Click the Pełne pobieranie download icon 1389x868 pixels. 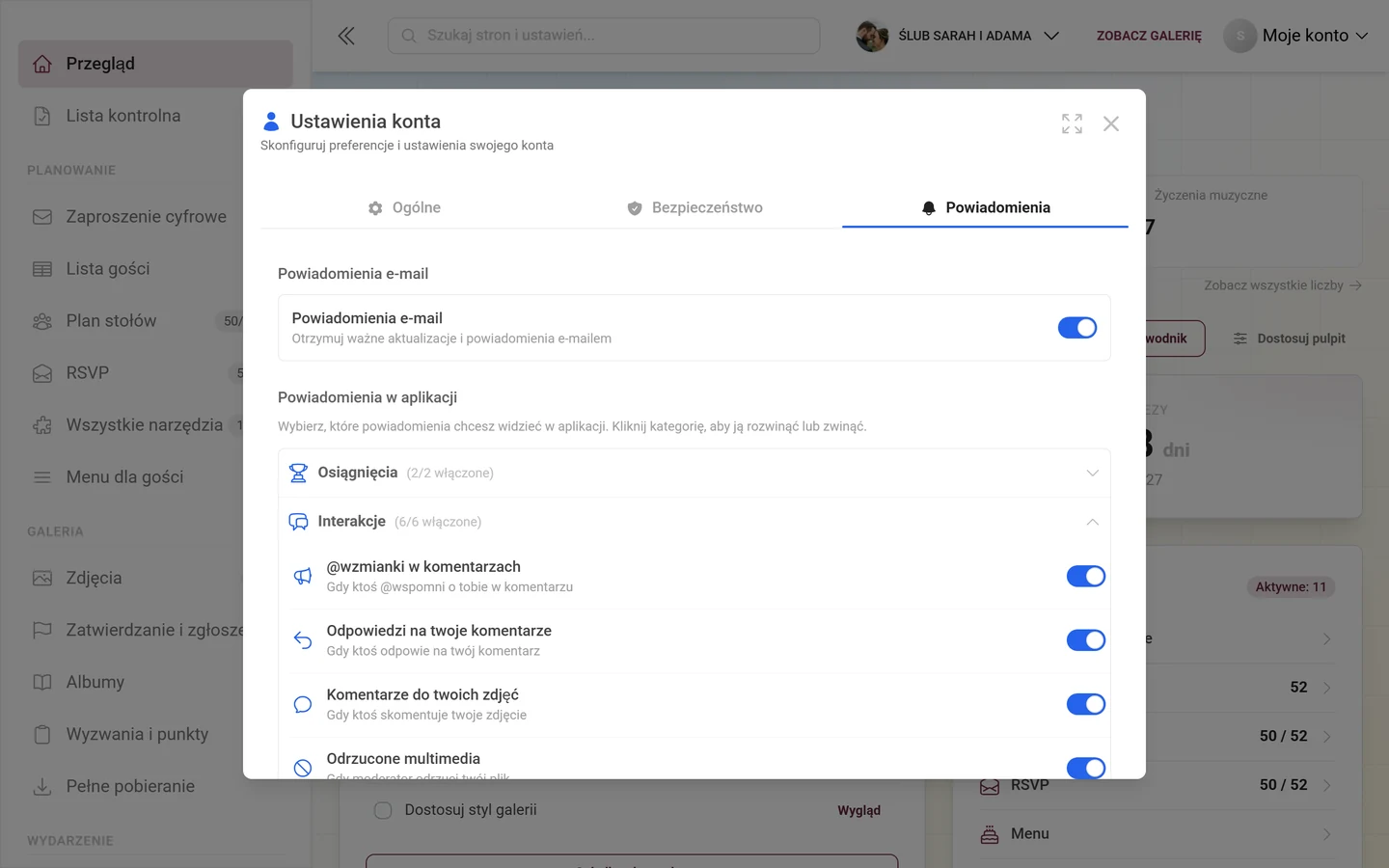[x=42, y=787]
